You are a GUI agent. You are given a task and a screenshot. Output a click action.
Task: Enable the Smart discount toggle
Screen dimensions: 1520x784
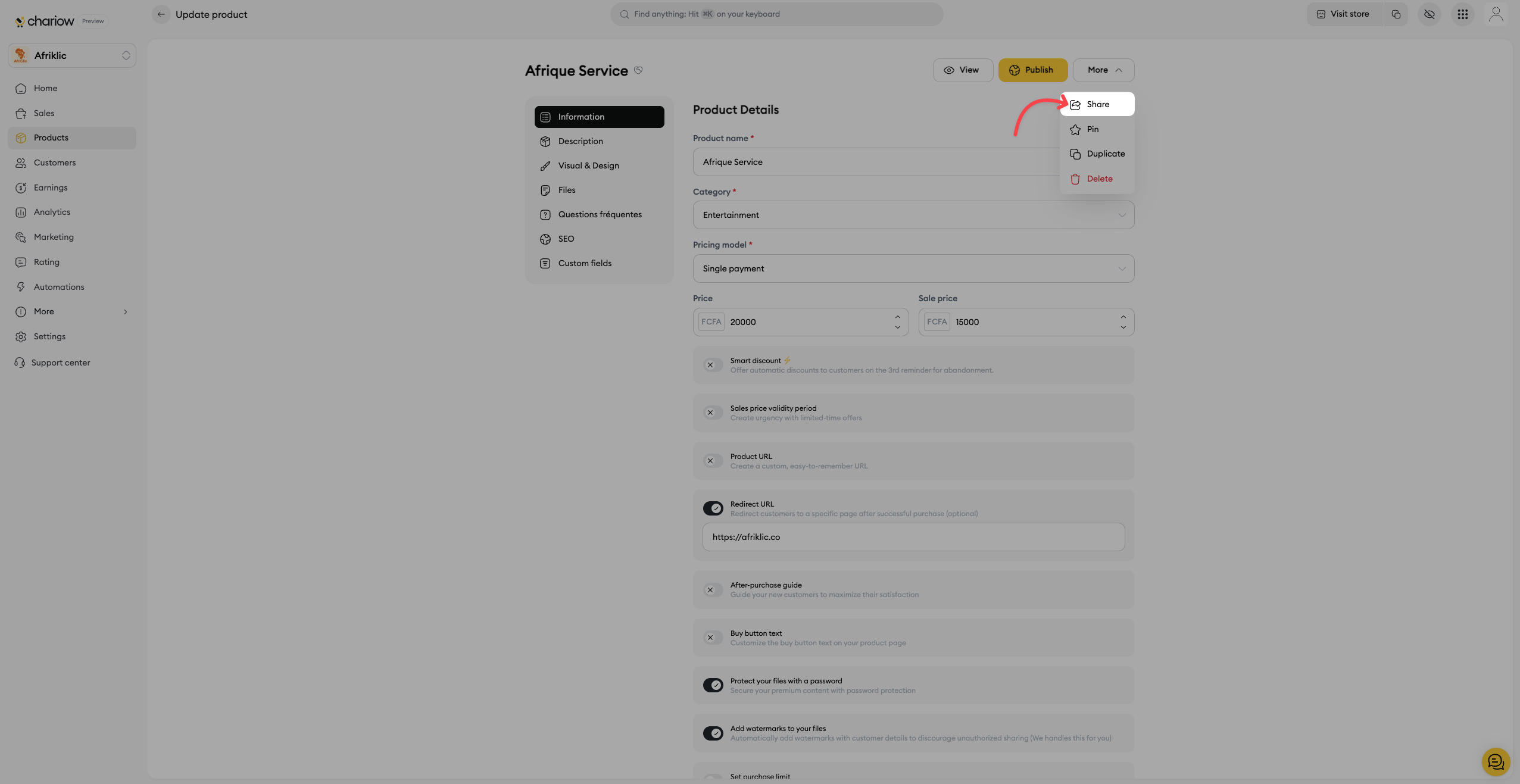tap(713, 365)
